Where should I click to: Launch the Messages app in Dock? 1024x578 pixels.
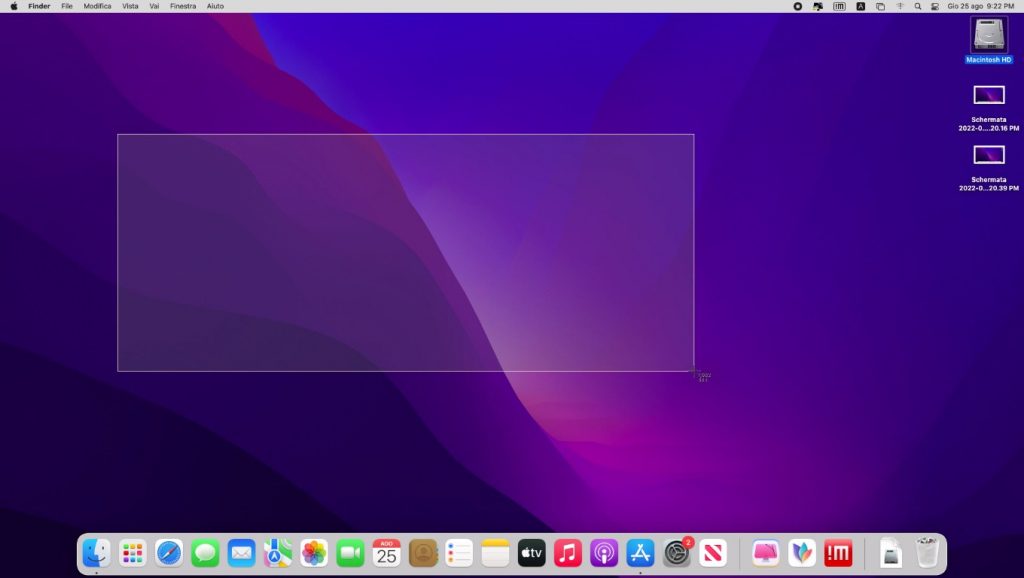pos(205,552)
